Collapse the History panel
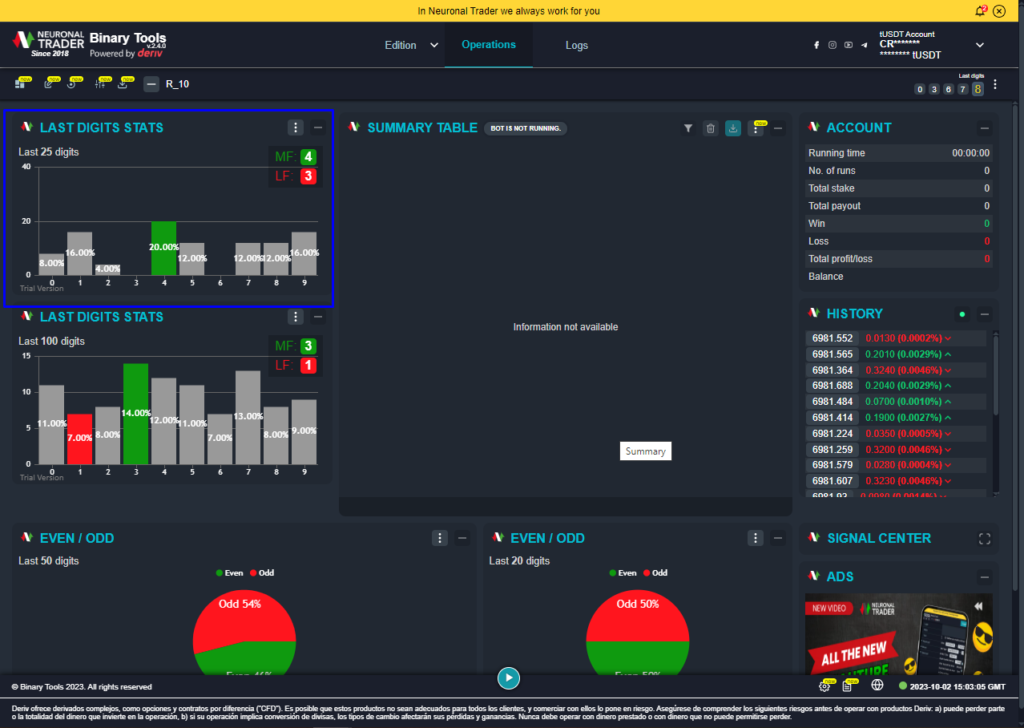The width and height of the screenshot is (1024, 728). click(984, 314)
